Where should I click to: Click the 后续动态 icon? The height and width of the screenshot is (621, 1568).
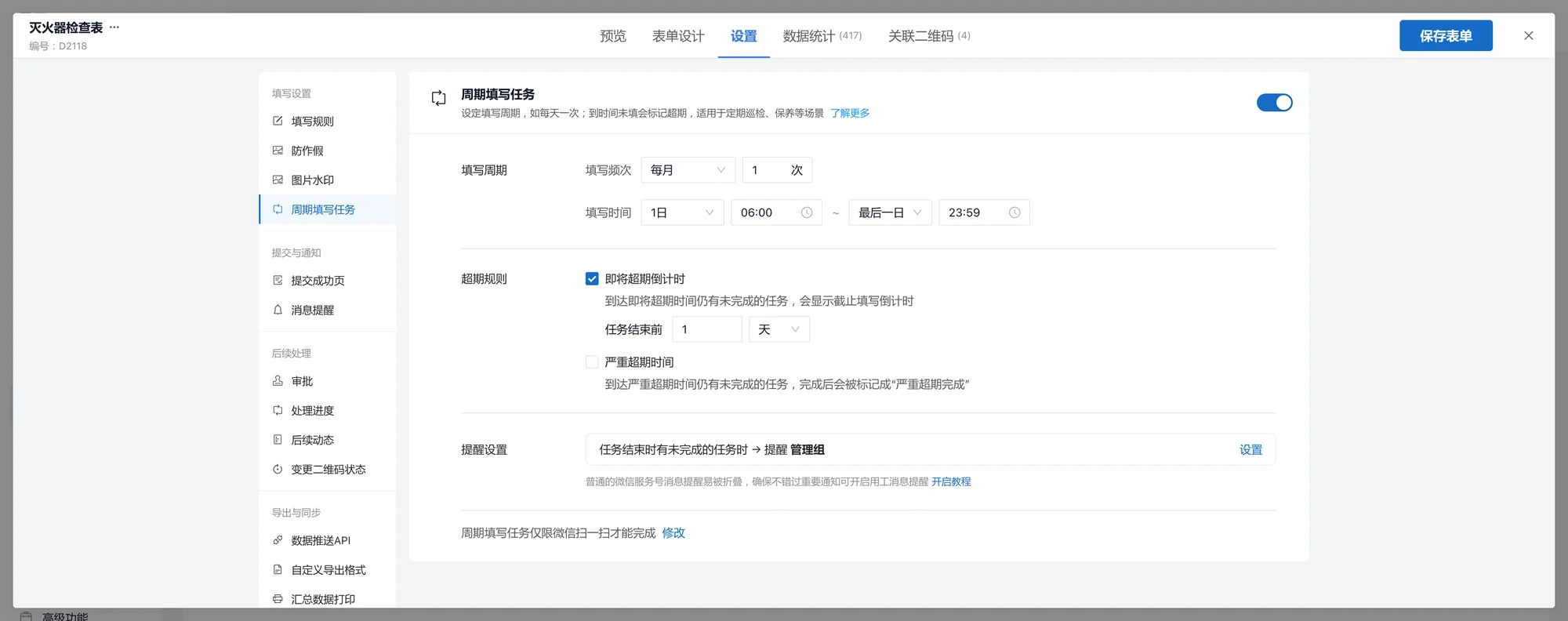click(x=278, y=440)
